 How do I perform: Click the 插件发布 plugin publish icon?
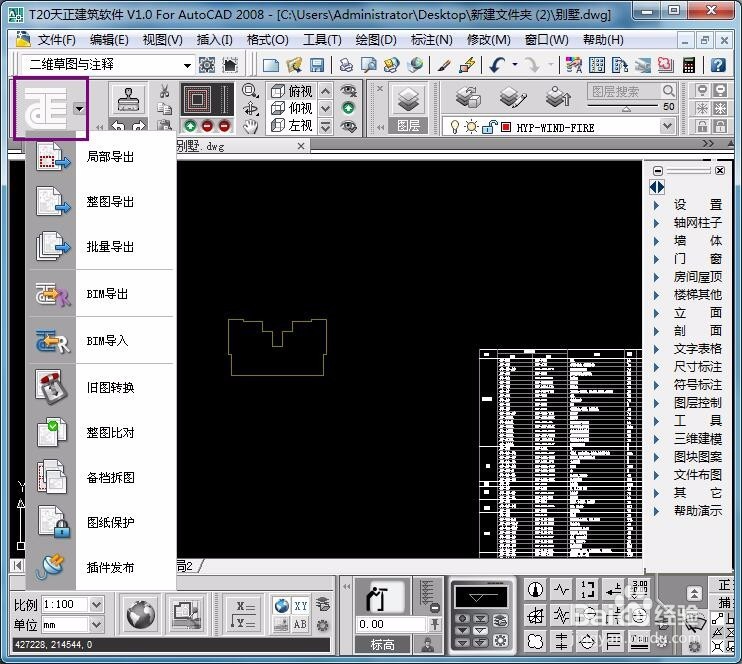tap(51, 567)
